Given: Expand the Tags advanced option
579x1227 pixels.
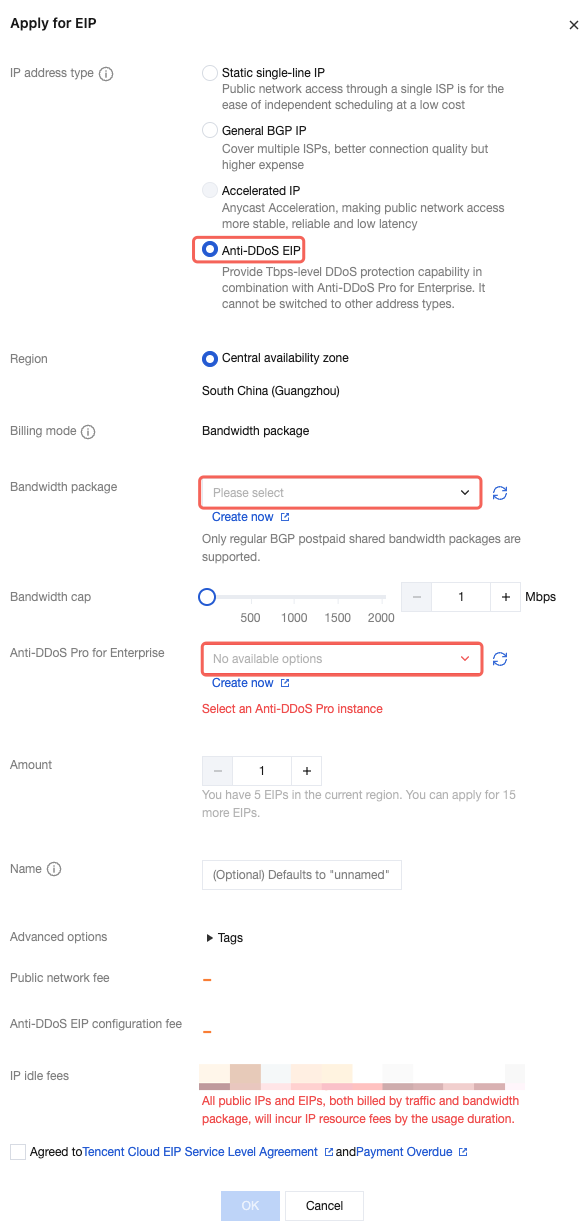Looking at the screenshot, I should point(224,938).
